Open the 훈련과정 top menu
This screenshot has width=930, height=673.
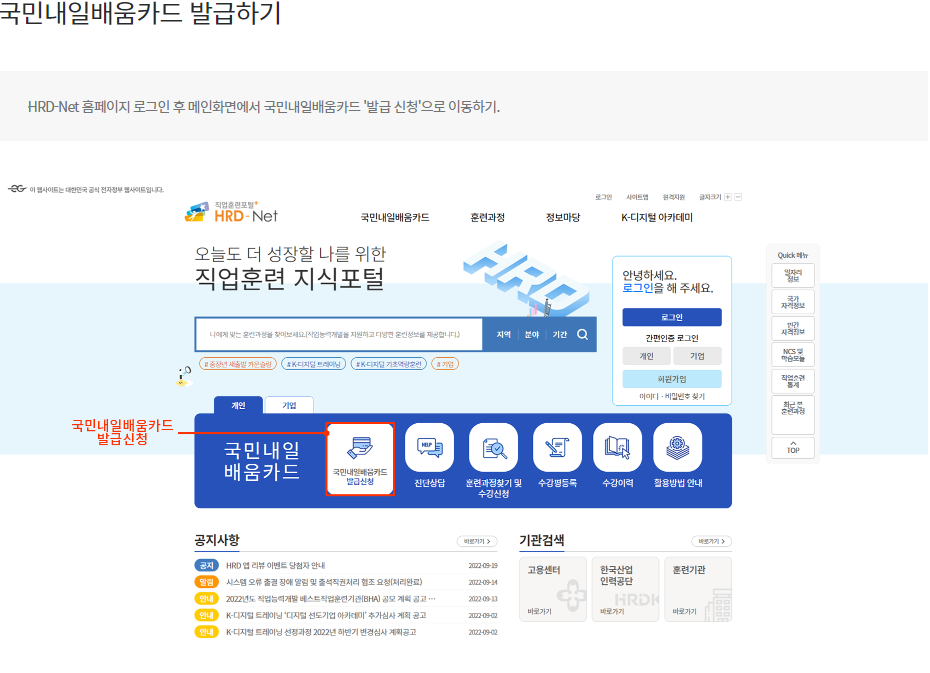click(x=488, y=218)
